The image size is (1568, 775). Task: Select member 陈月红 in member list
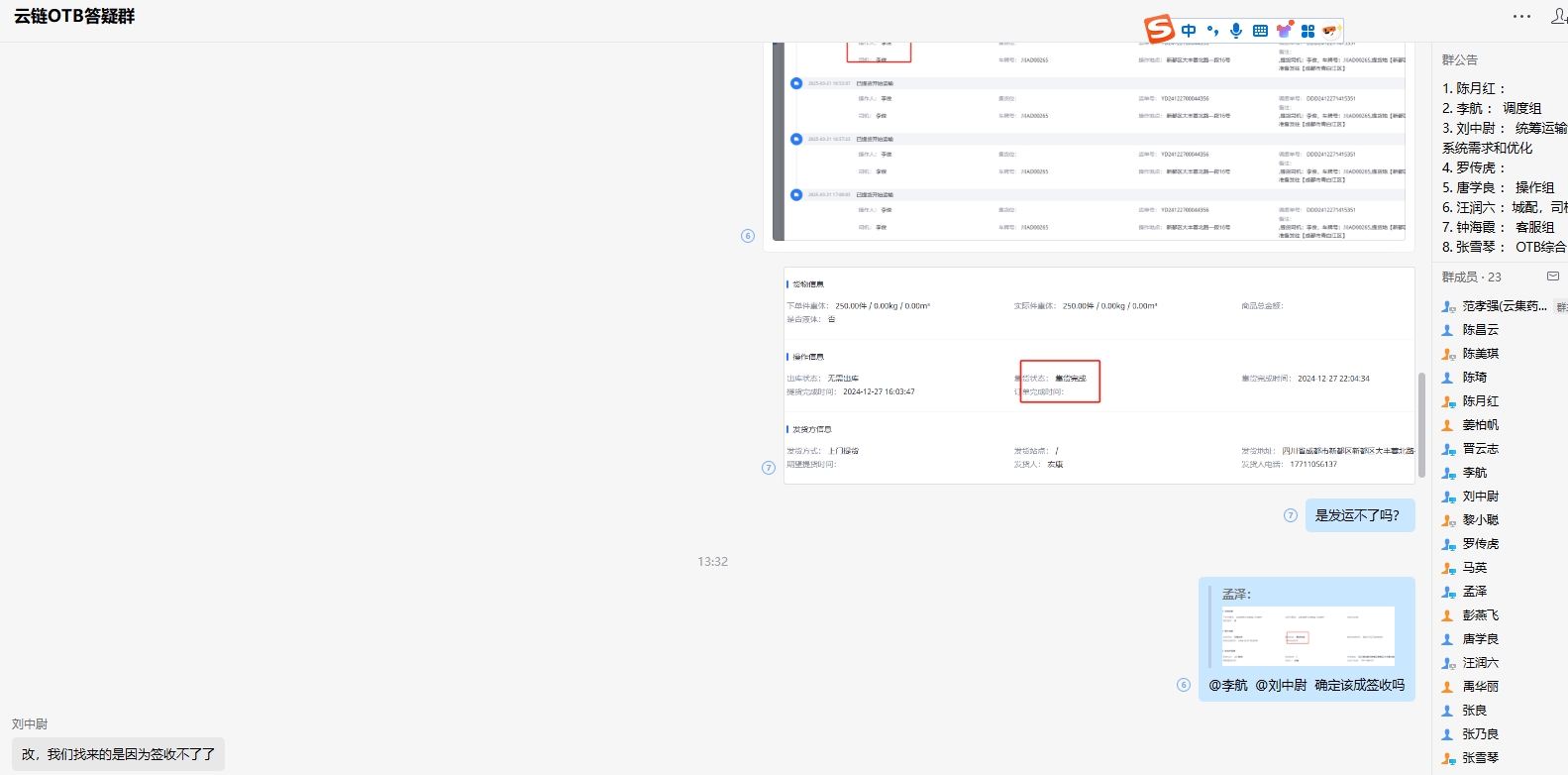pos(1480,401)
